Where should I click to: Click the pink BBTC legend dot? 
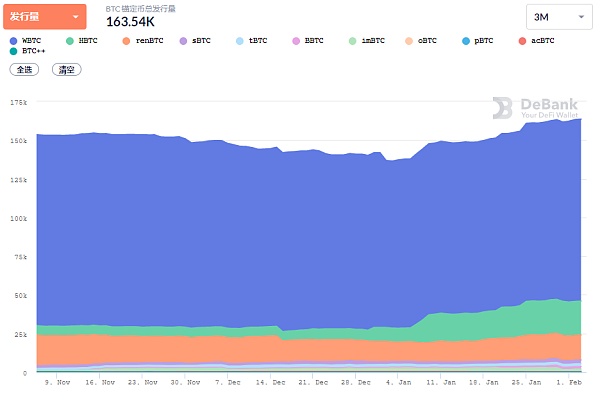[x=296, y=40]
